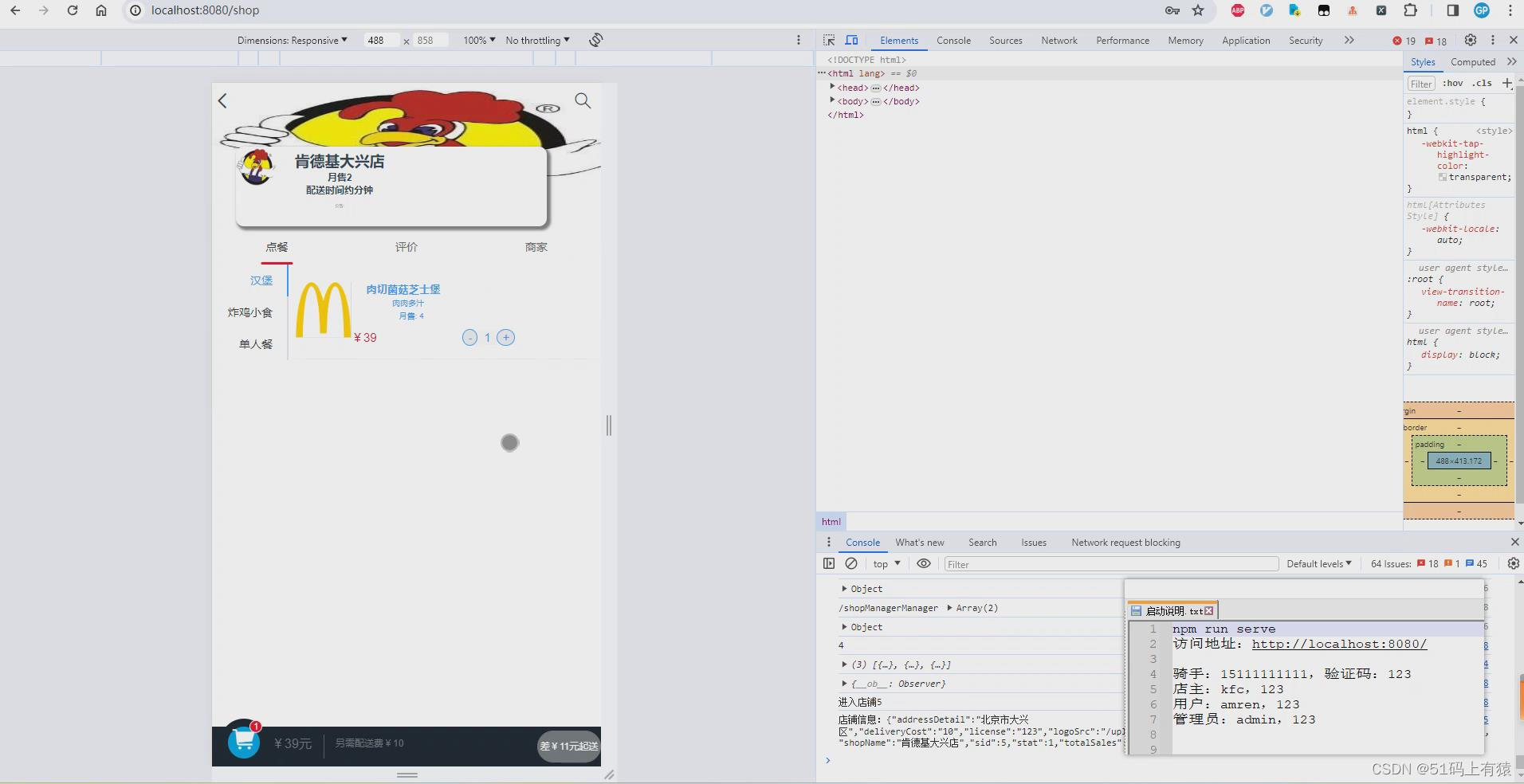Open the password key icon in address bar

[1172, 10]
